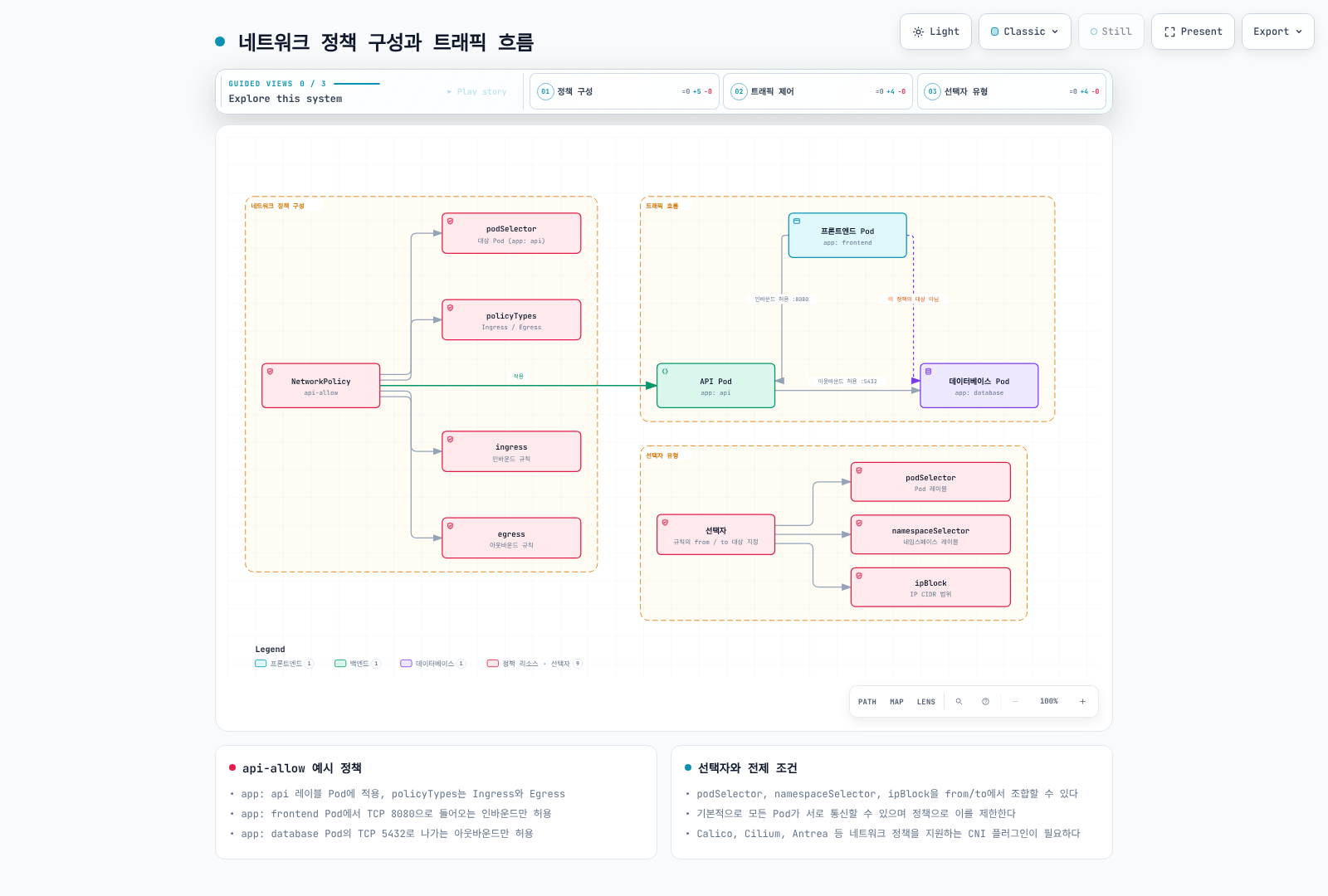The width and height of the screenshot is (1328, 896).
Task: Open the Classic style dropdown
Action: coord(1024,32)
